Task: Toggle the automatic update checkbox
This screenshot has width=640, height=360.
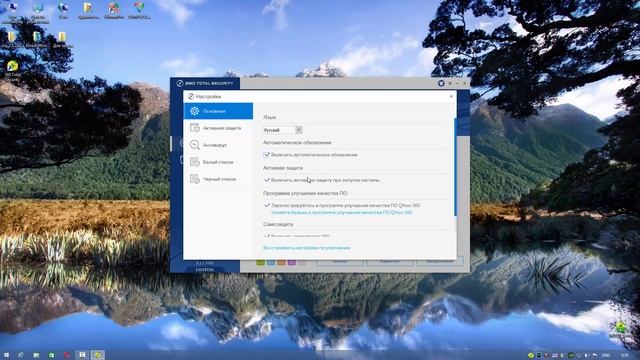Action: pyautogui.click(x=267, y=155)
